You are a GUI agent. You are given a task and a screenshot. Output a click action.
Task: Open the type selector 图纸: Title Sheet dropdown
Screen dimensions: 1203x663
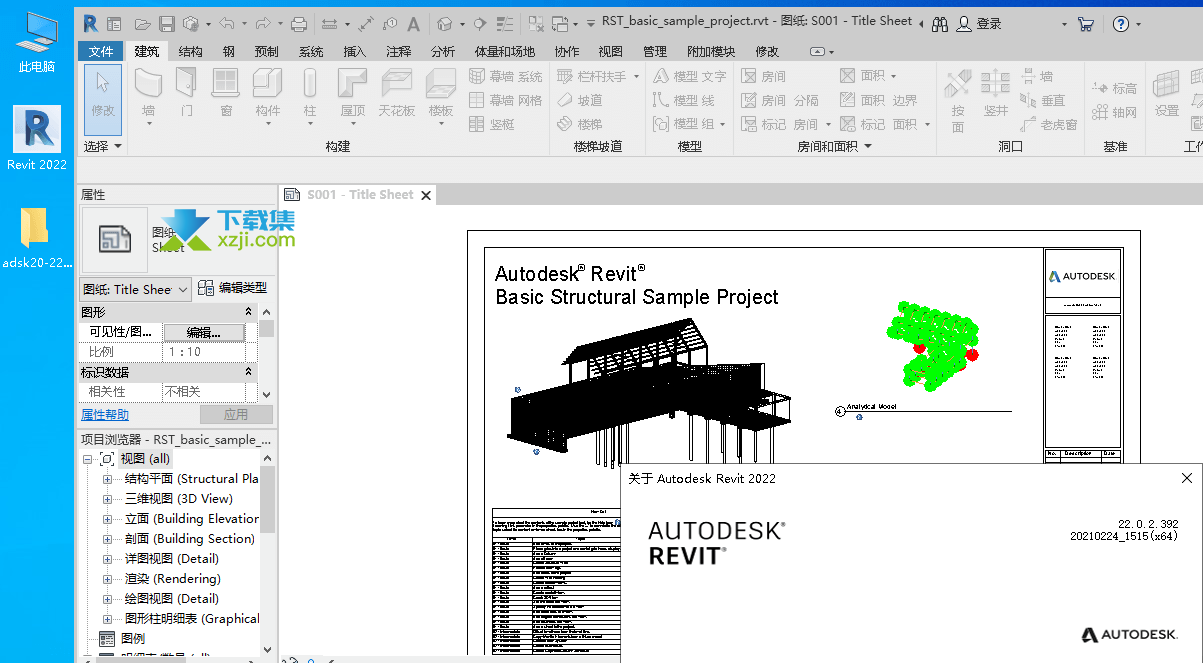click(135, 289)
